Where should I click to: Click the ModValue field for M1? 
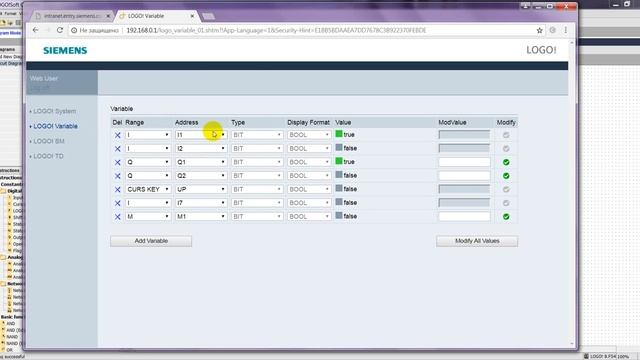click(x=464, y=216)
